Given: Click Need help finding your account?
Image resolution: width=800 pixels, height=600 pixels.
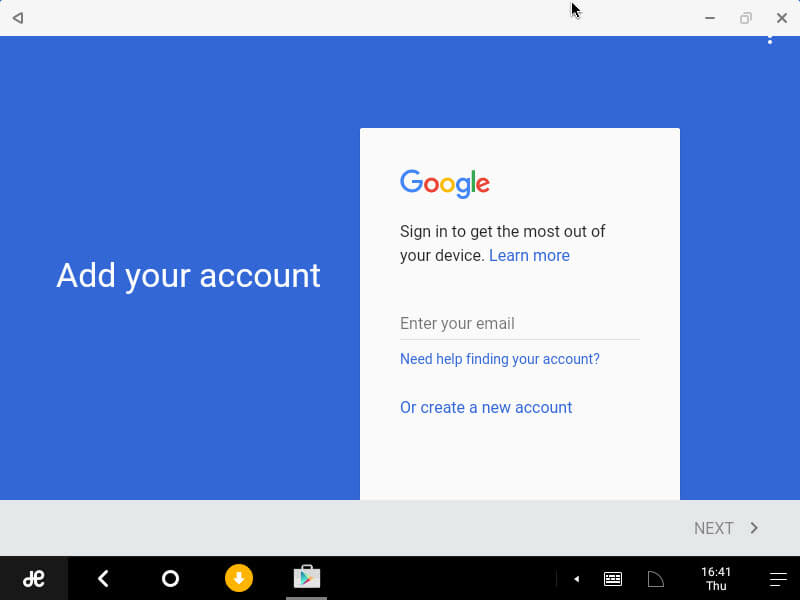Looking at the screenshot, I should pos(499,359).
